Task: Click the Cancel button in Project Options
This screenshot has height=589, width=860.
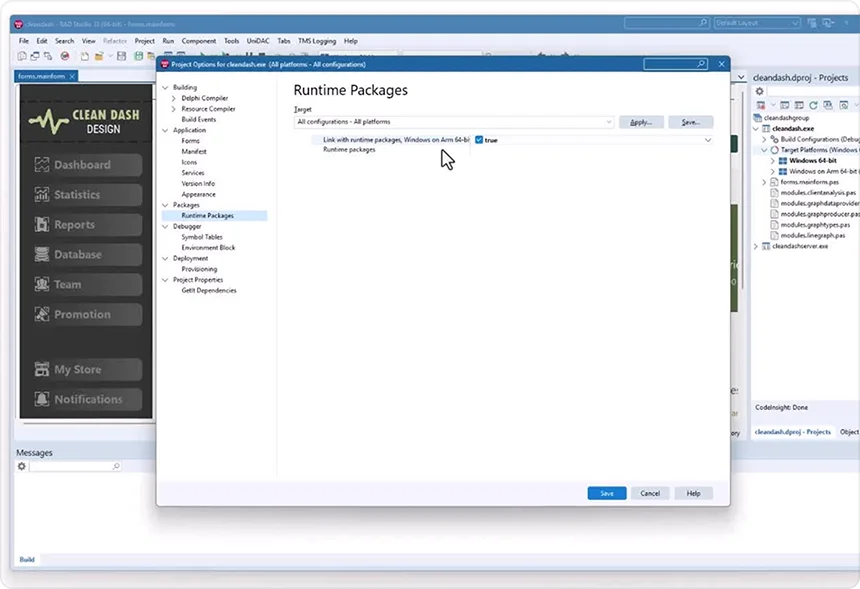Action: (x=650, y=493)
